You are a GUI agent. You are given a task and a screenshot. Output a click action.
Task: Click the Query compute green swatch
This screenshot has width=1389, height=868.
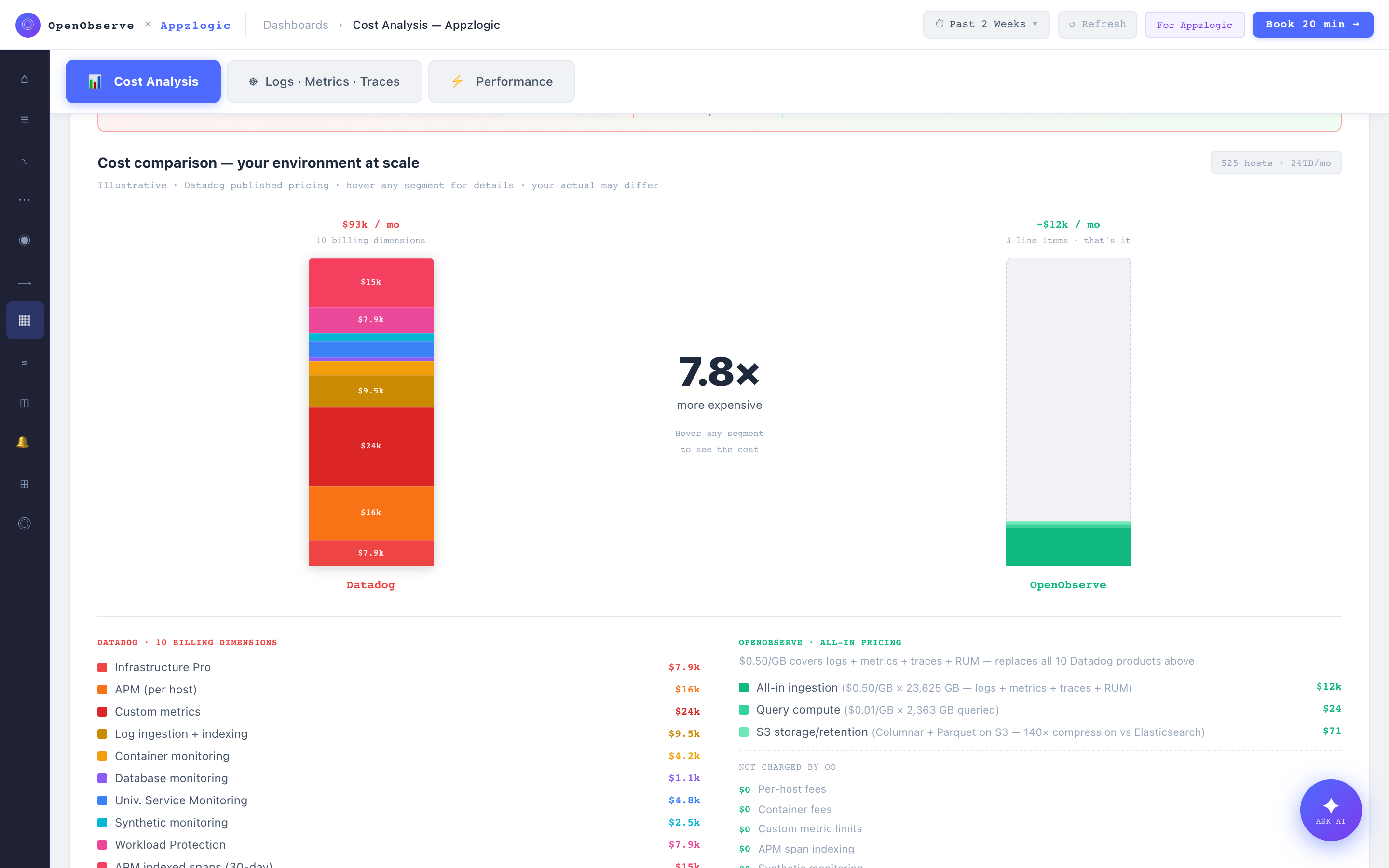pyautogui.click(x=743, y=710)
